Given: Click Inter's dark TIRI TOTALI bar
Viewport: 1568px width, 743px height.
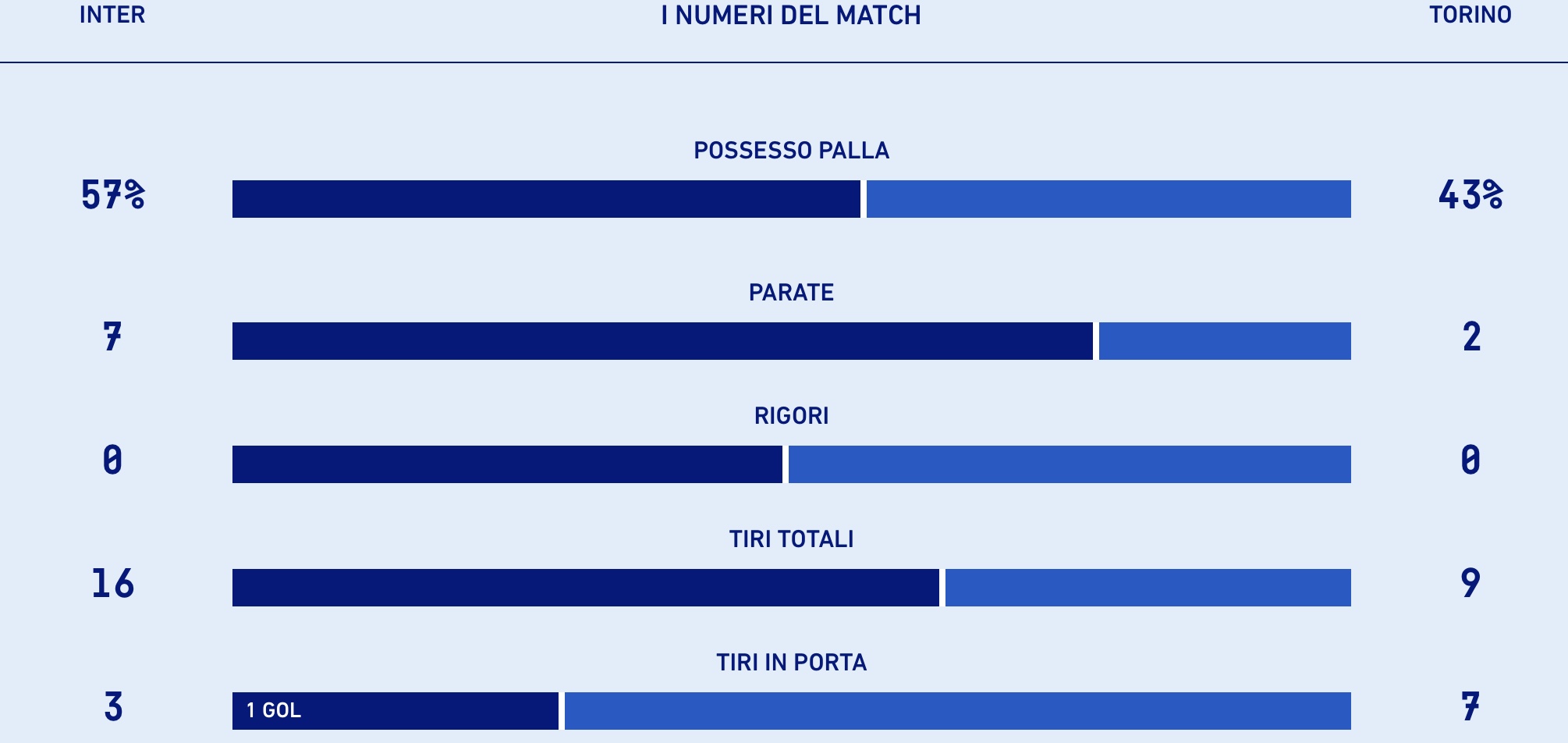Looking at the screenshot, I should point(586,588).
